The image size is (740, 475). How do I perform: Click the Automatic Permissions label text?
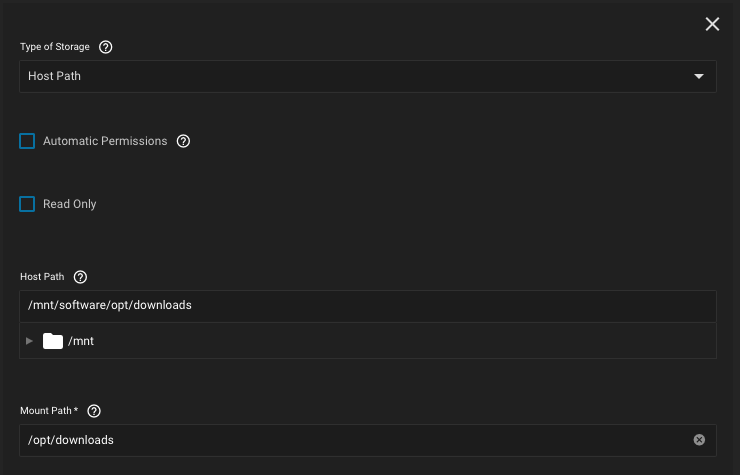pyautogui.click(x=105, y=141)
